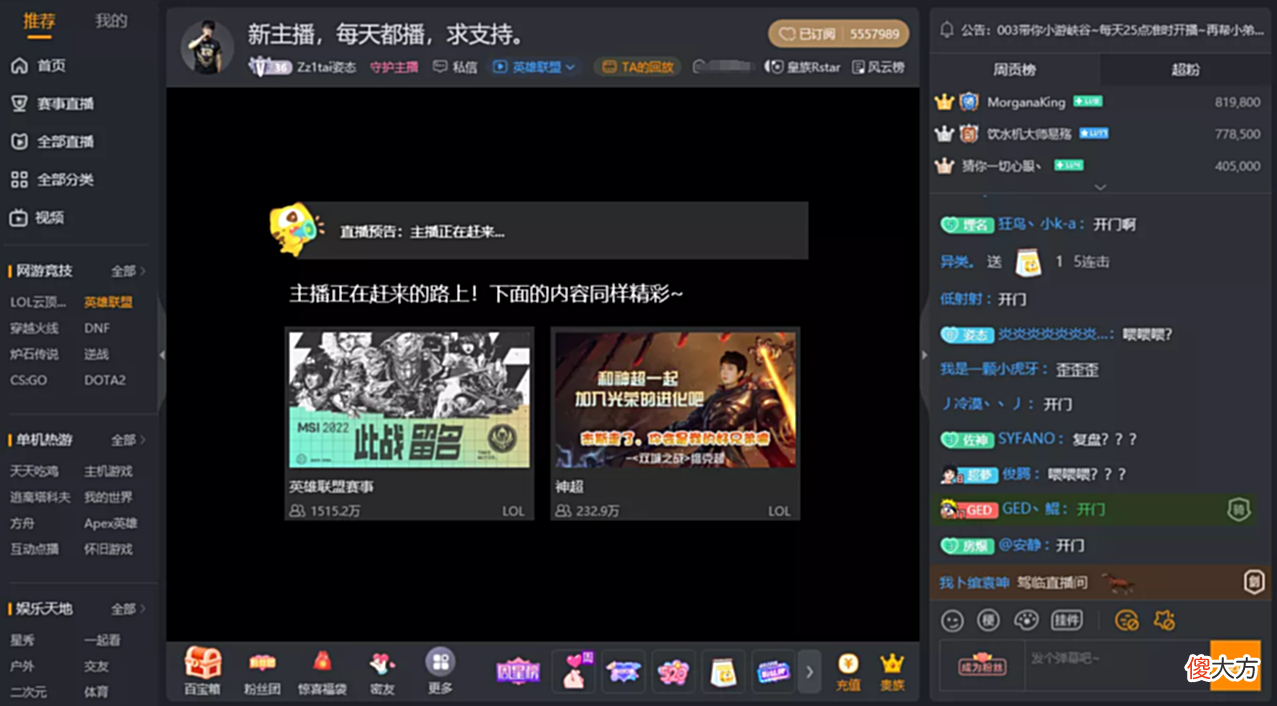The height and width of the screenshot is (706, 1277).
Task: Open the 更多 more gifts icon
Action: pyautogui.click(x=440, y=671)
